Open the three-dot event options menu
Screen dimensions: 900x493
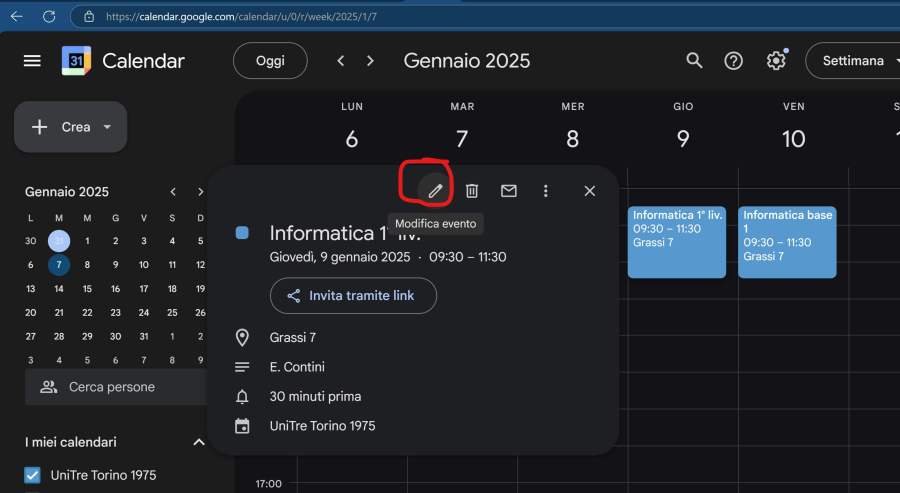coord(546,191)
